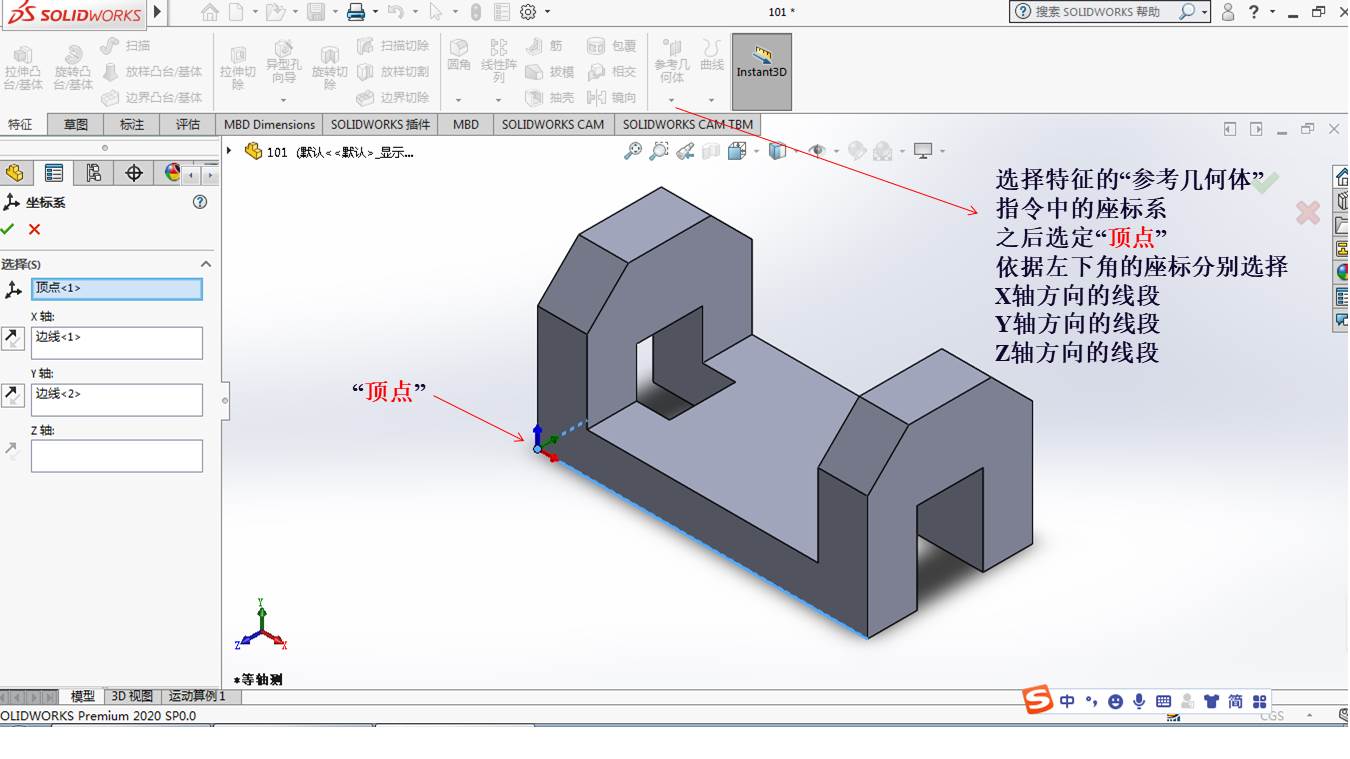This screenshot has width=1350, height=759.
Task: Click the 旋转凸台/基体 button
Action: [x=73, y=68]
